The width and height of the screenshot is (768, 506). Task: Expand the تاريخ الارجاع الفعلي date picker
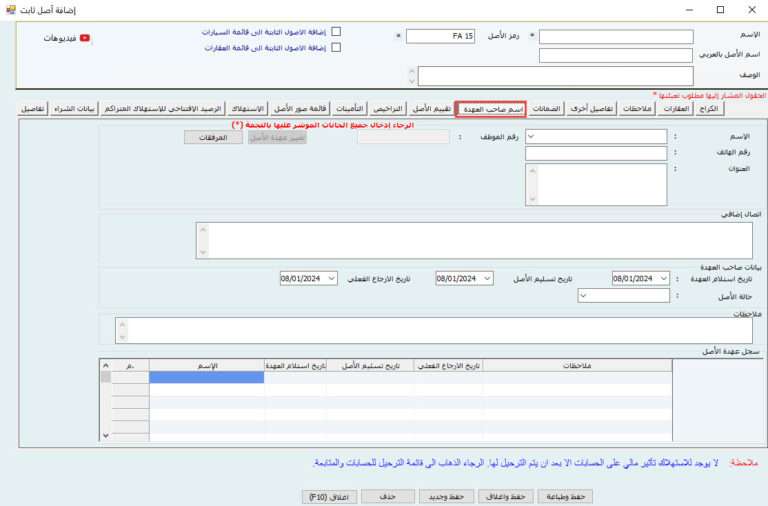[x=332, y=278]
